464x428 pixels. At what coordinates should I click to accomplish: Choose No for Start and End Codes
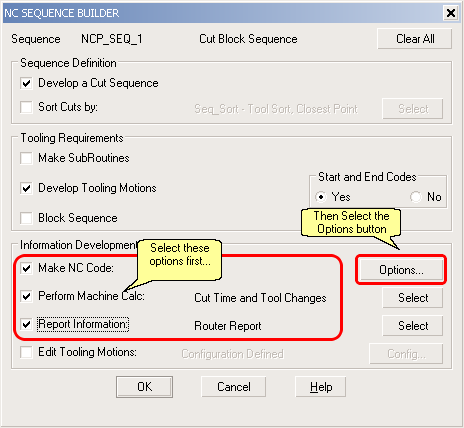[416, 197]
